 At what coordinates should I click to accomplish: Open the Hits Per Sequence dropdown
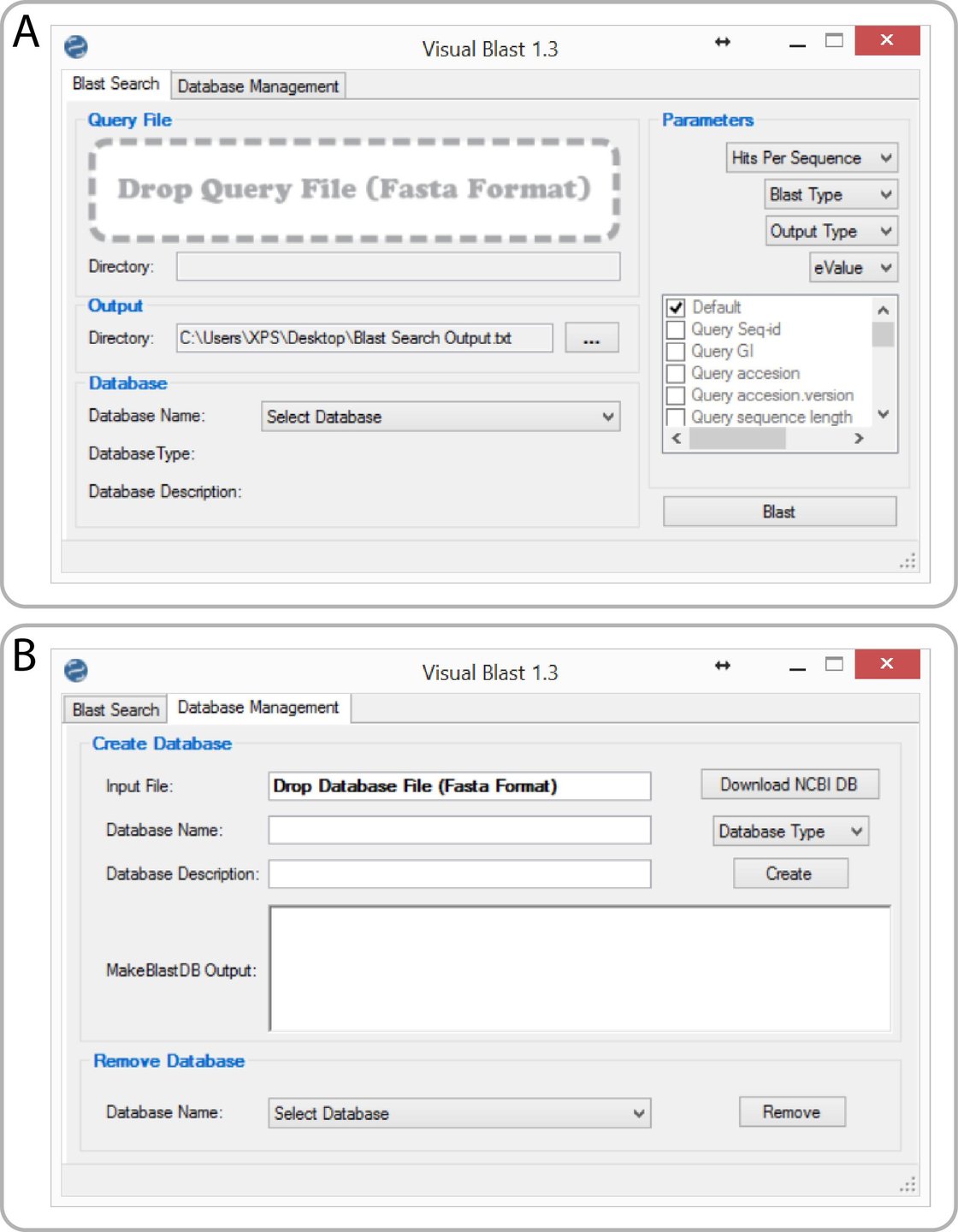(812, 158)
